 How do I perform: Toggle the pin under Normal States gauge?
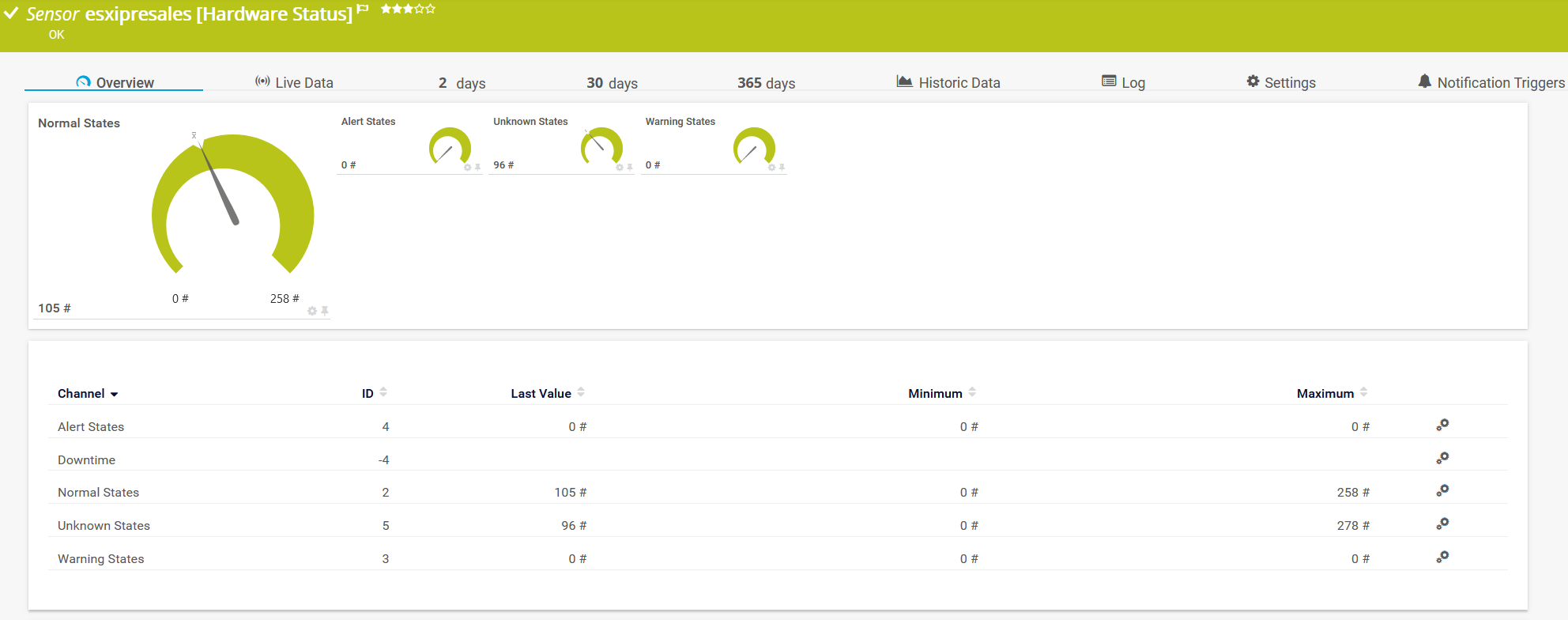click(x=325, y=311)
